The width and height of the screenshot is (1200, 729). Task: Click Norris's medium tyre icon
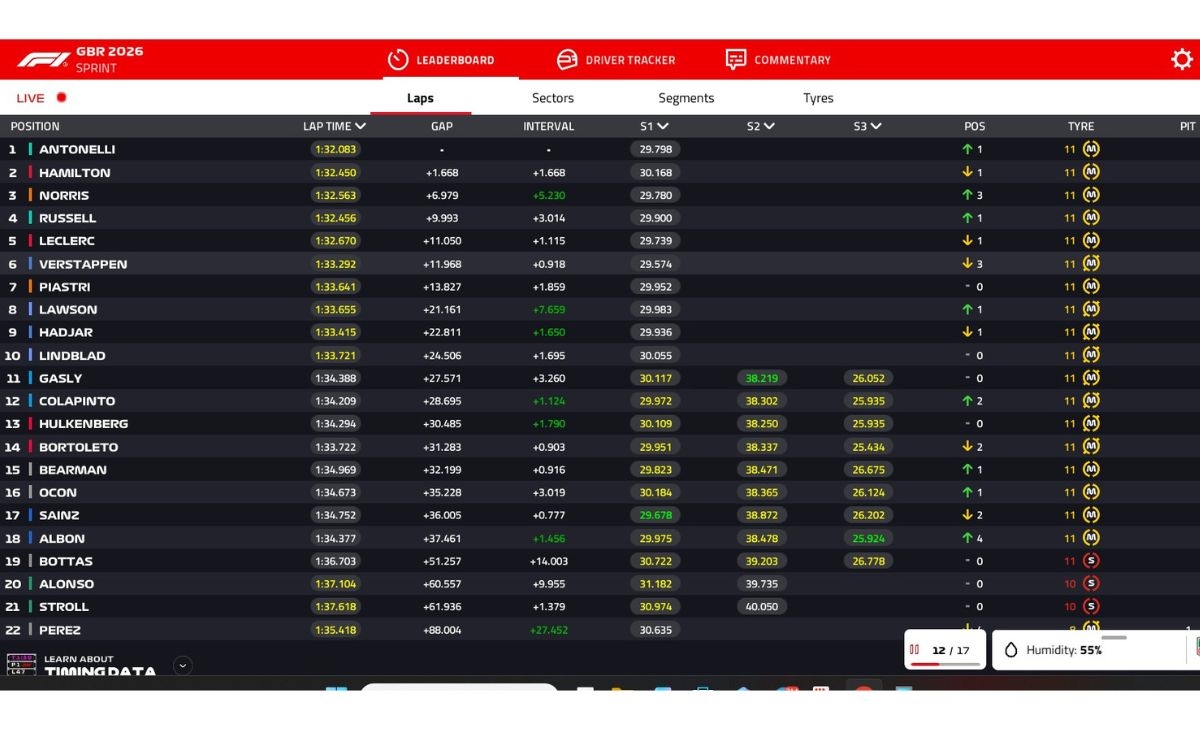1091,195
